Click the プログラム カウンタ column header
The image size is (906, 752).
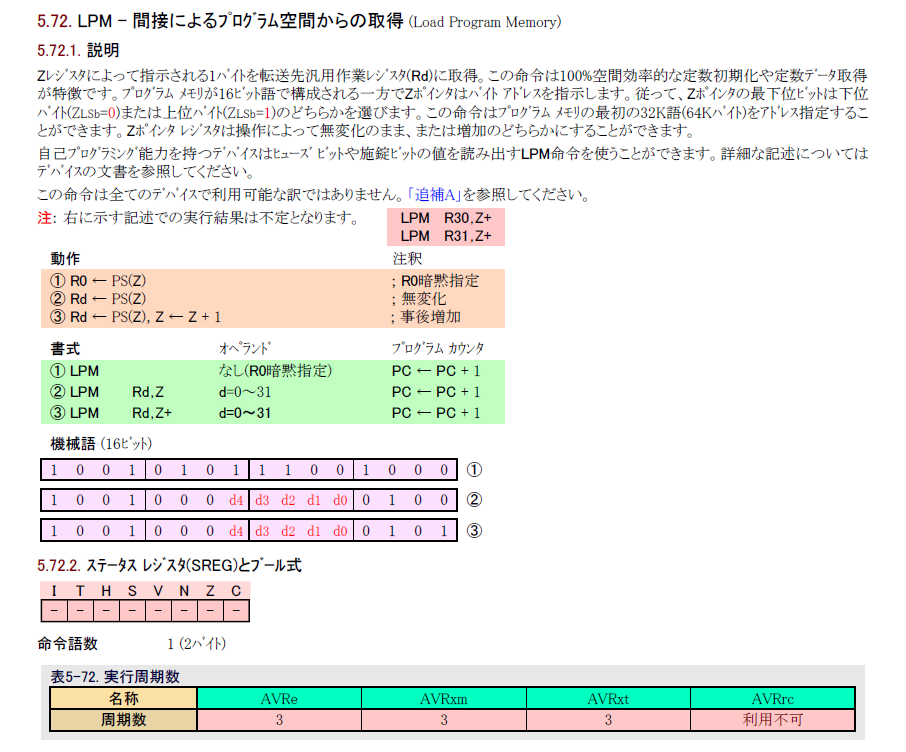(x=437, y=349)
